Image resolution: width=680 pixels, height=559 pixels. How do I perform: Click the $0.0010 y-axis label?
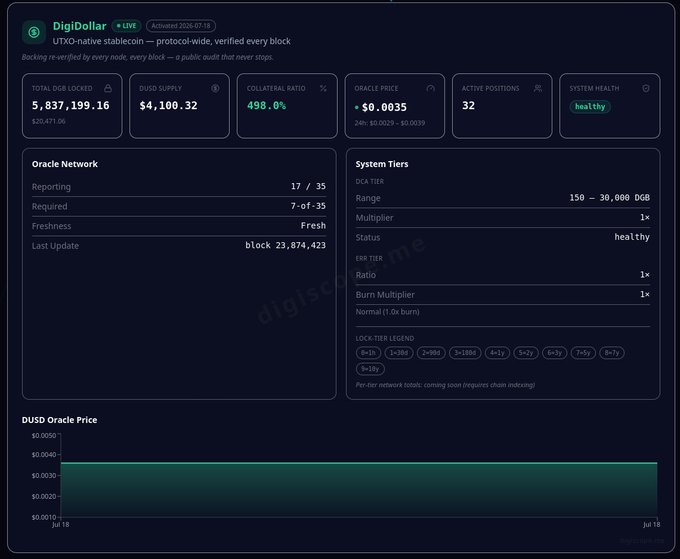click(x=44, y=517)
